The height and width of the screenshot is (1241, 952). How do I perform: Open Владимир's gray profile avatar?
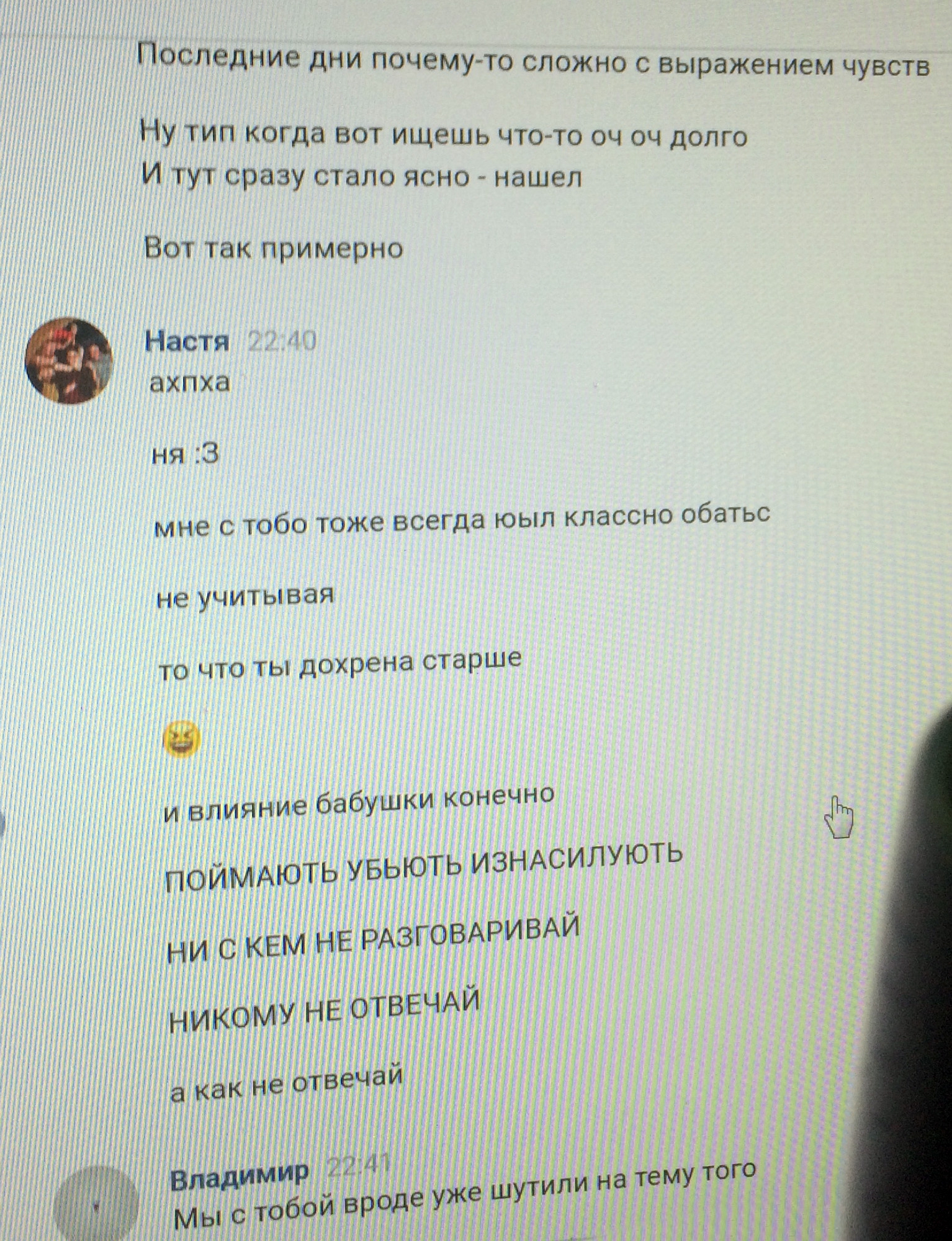tap(96, 1204)
